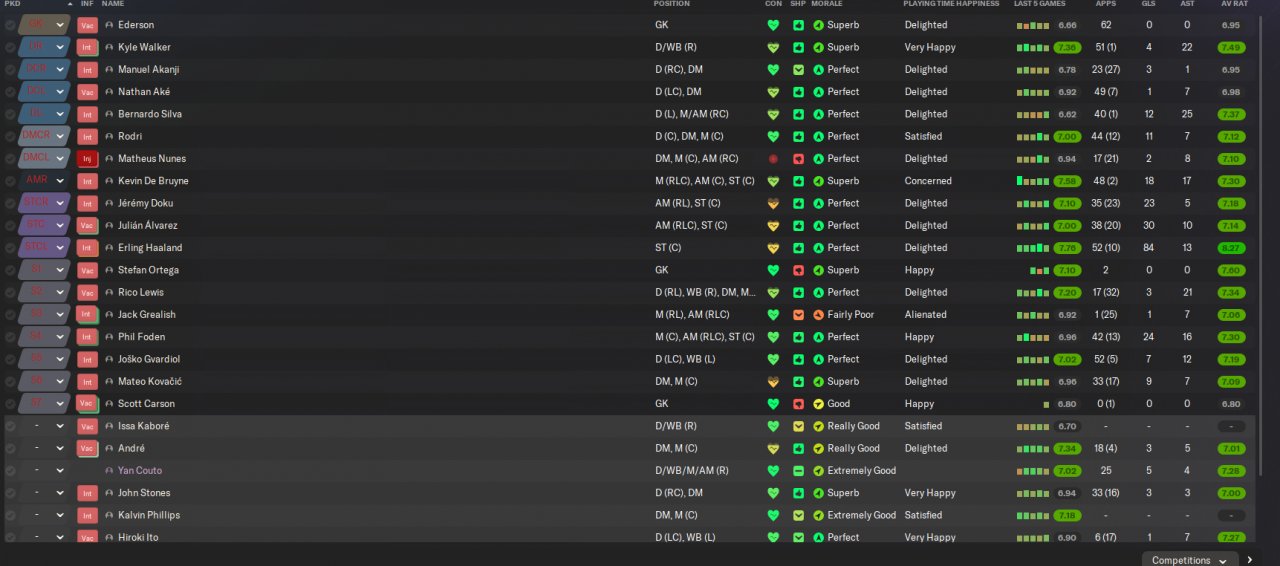Toggle the pick checkmark for André
1280x566 pixels.
click(10, 448)
